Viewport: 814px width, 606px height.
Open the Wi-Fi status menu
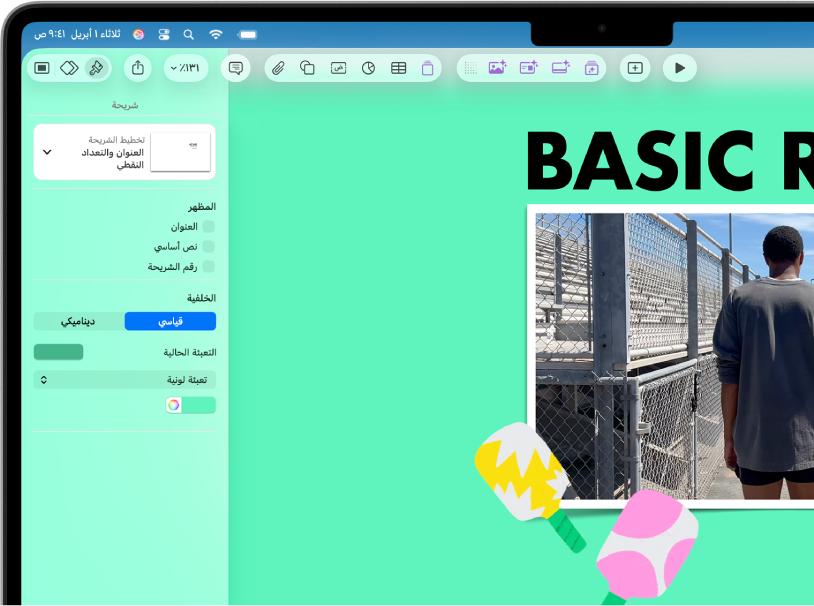point(216,34)
